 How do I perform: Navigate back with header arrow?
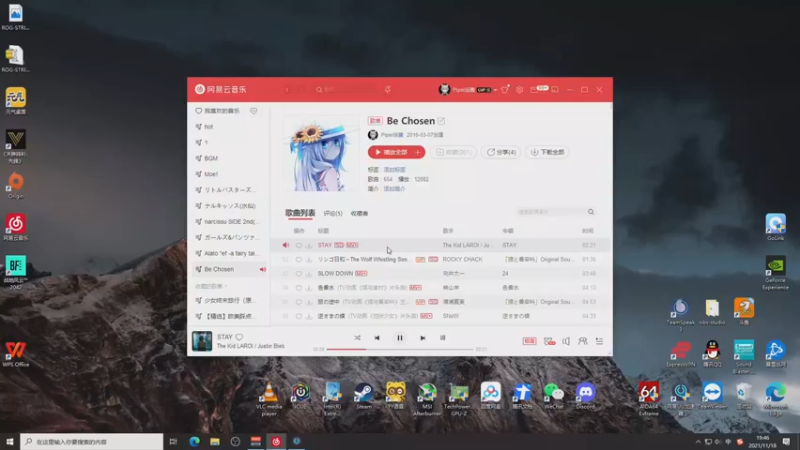pos(287,90)
